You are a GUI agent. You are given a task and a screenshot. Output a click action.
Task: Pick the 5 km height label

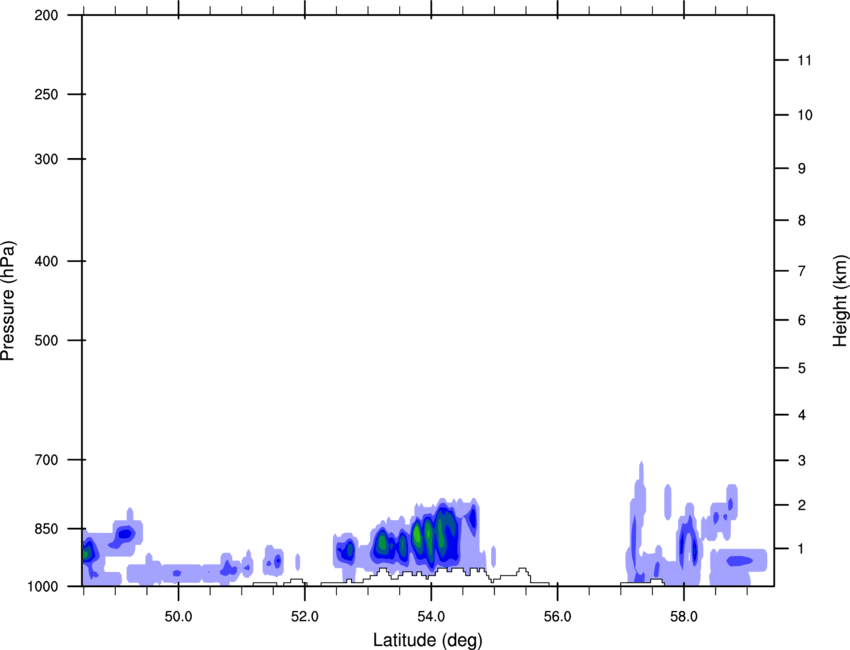[802, 368]
